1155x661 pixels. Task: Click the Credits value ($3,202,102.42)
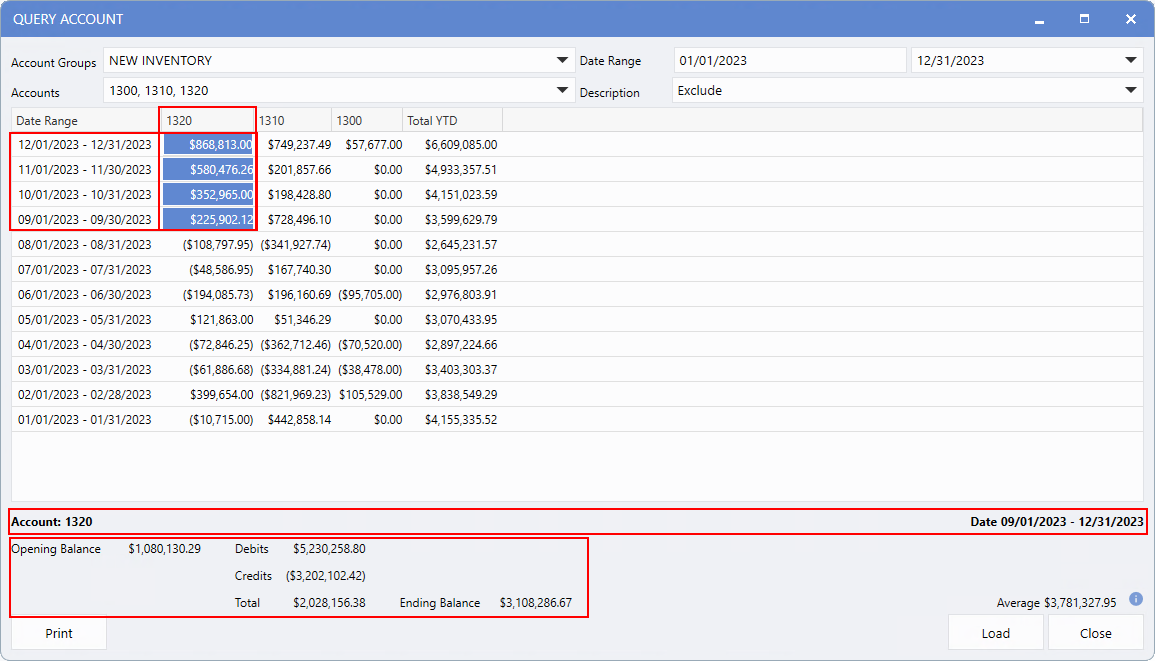(x=326, y=576)
